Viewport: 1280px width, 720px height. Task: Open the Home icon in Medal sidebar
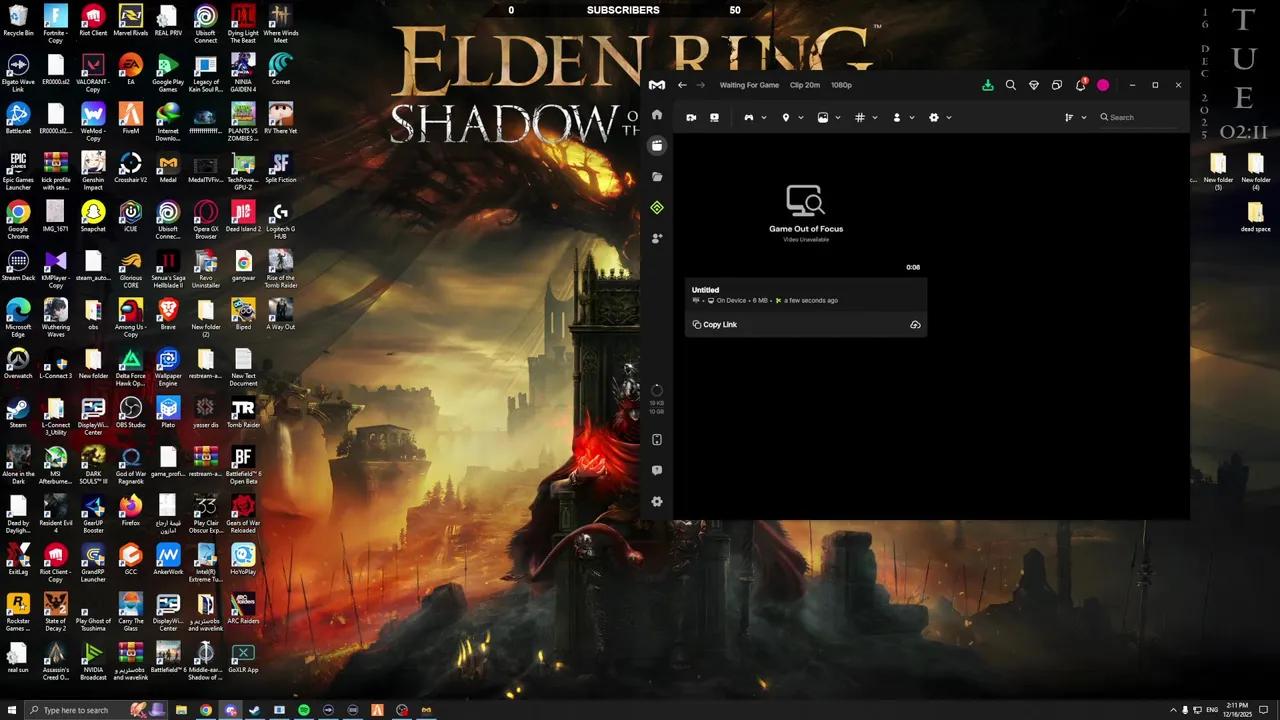tap(657, 115)
